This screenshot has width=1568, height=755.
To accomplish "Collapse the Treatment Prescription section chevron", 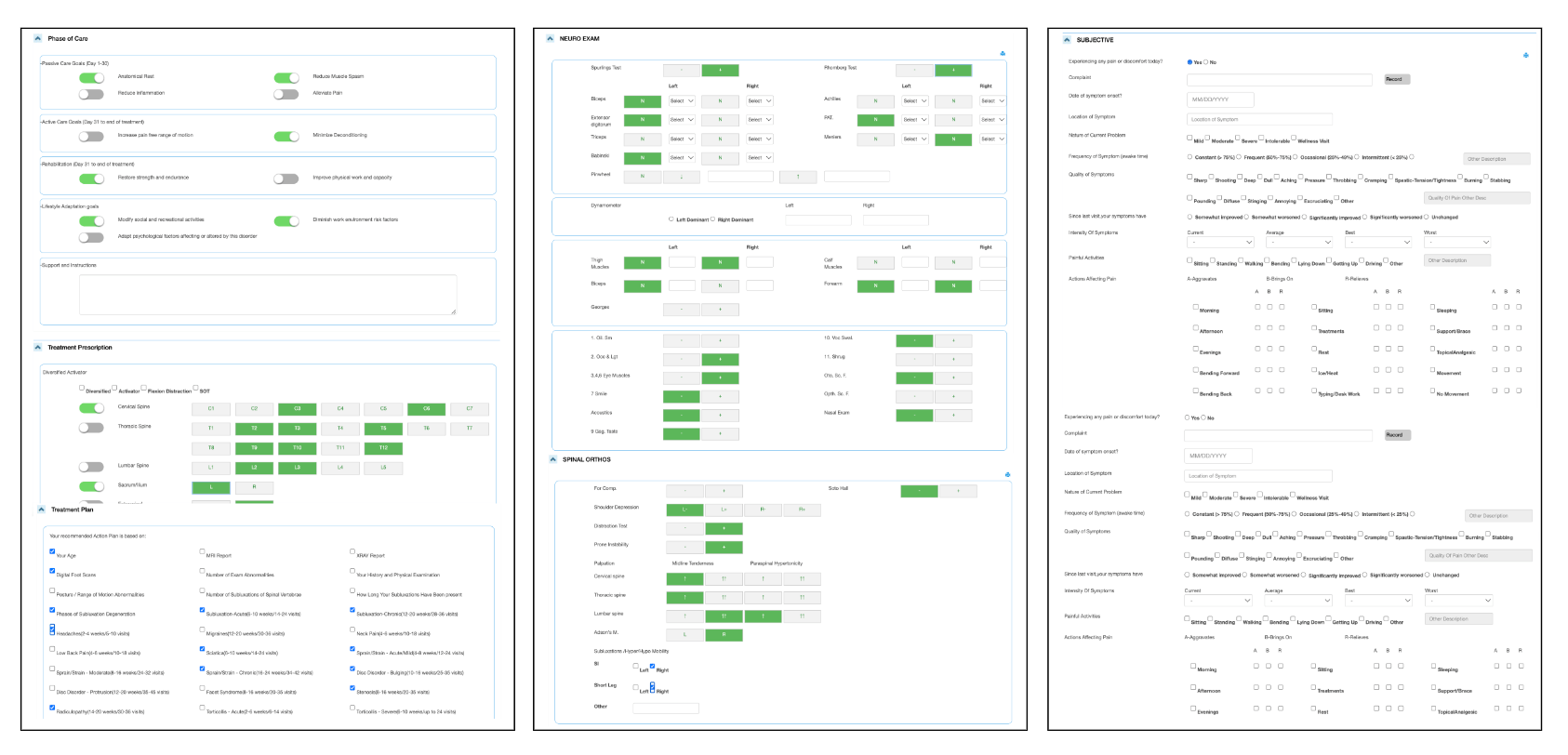I will 38,348.
